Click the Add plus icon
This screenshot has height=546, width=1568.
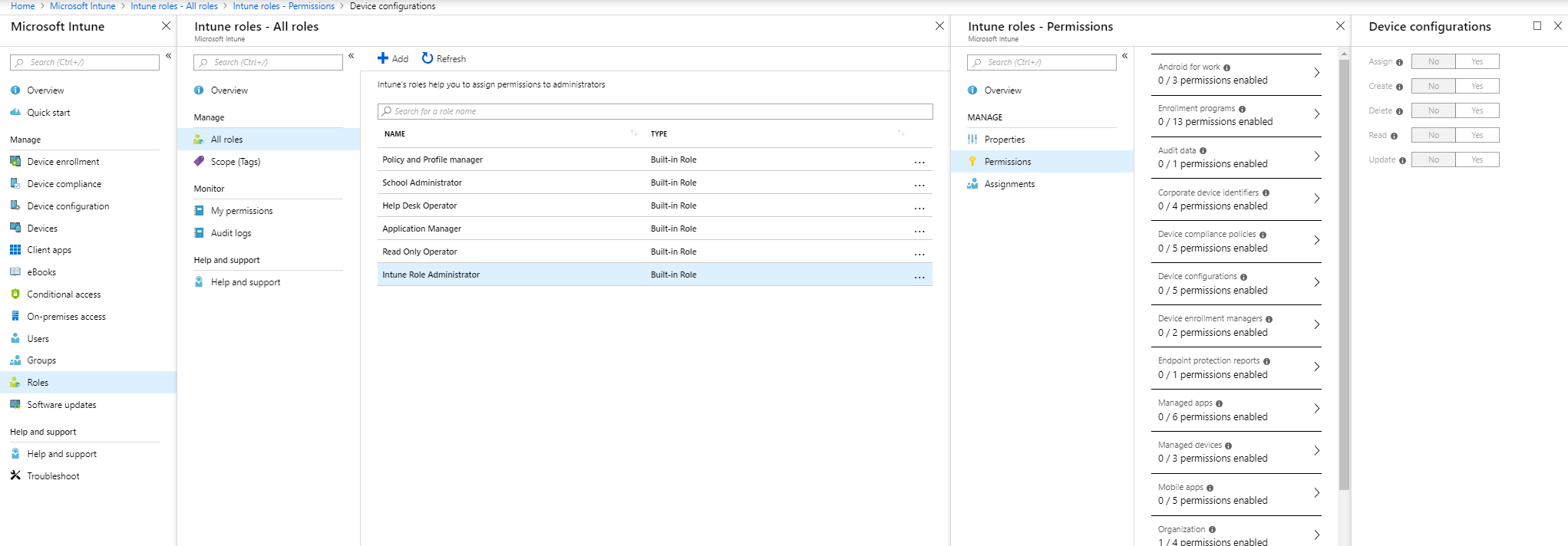pos(383,58)
